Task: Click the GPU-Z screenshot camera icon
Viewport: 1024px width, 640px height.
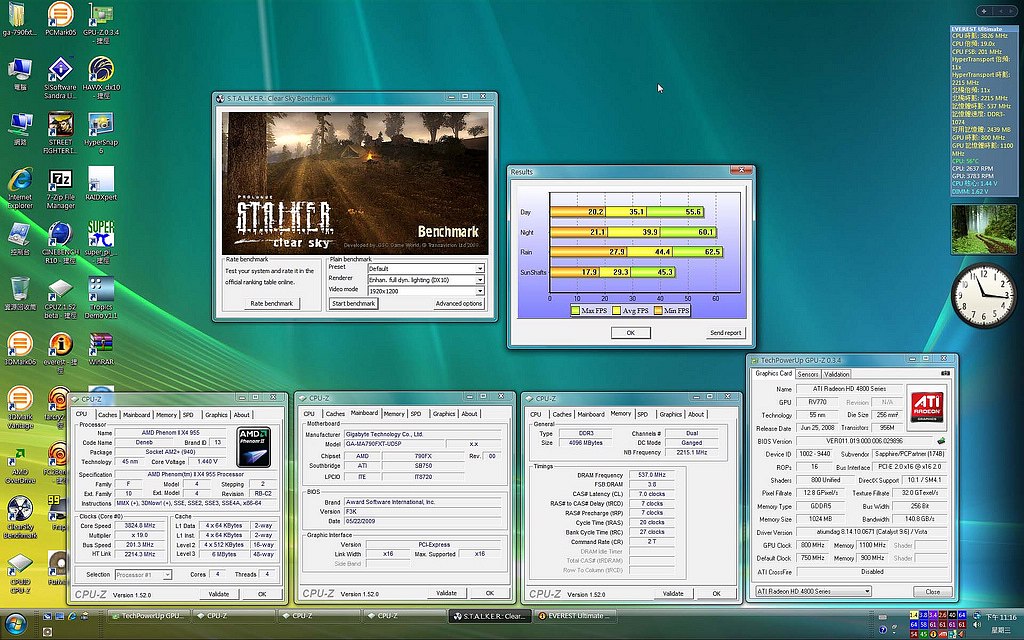Action: (945, 374)
